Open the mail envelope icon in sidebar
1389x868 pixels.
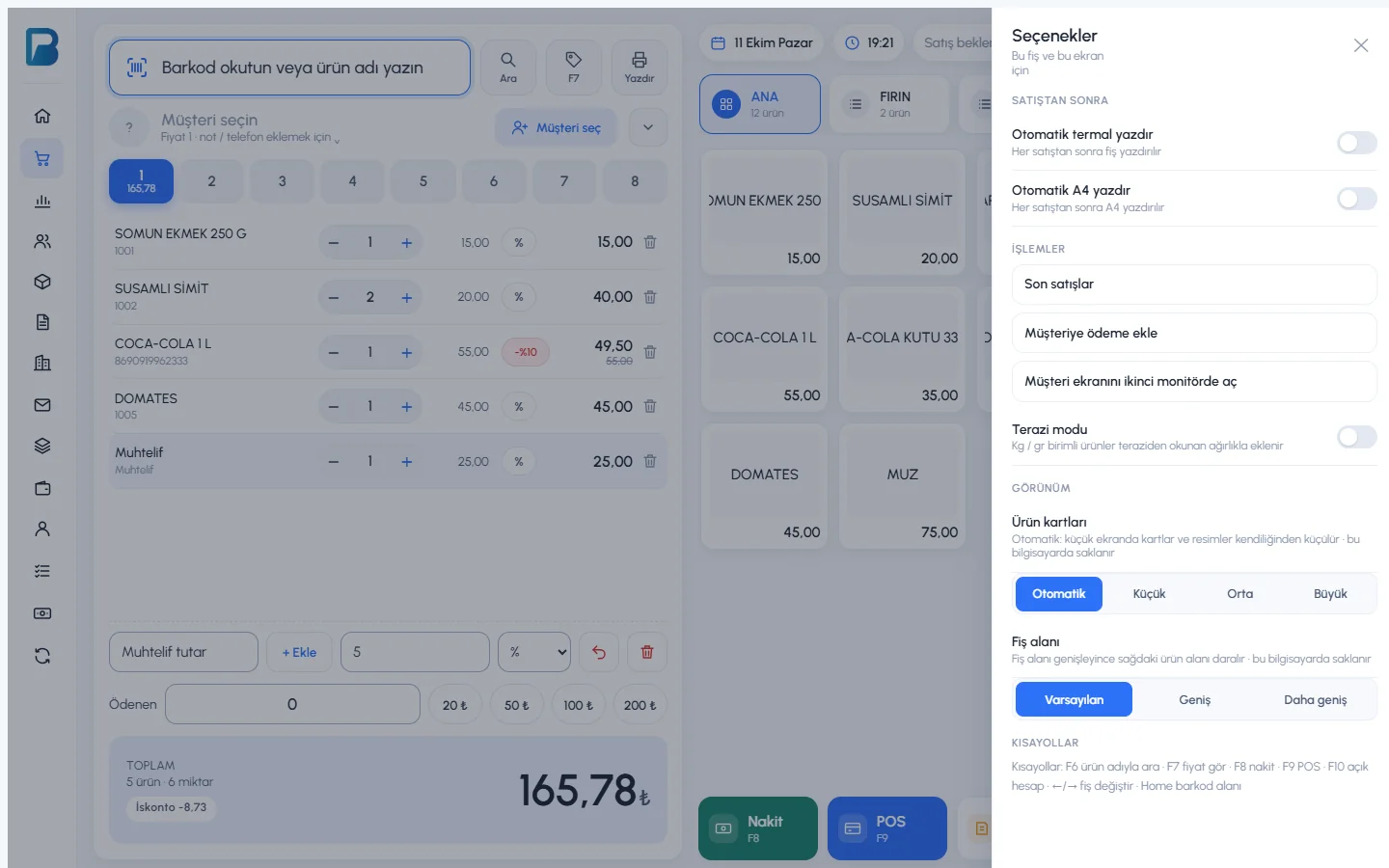42,405
